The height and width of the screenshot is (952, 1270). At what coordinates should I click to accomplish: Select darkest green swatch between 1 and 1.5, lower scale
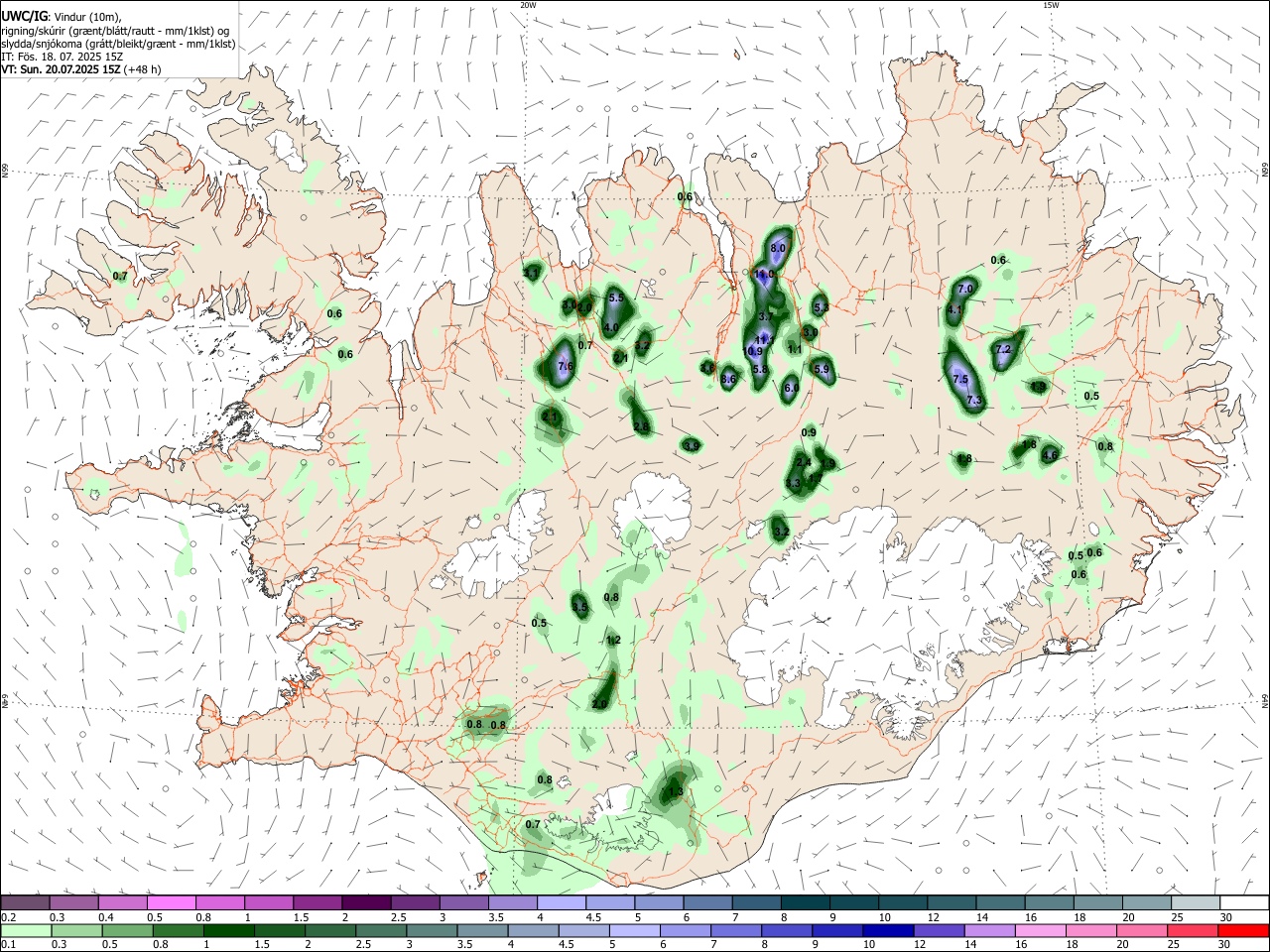pyautogui.click(x=227, y=930)
